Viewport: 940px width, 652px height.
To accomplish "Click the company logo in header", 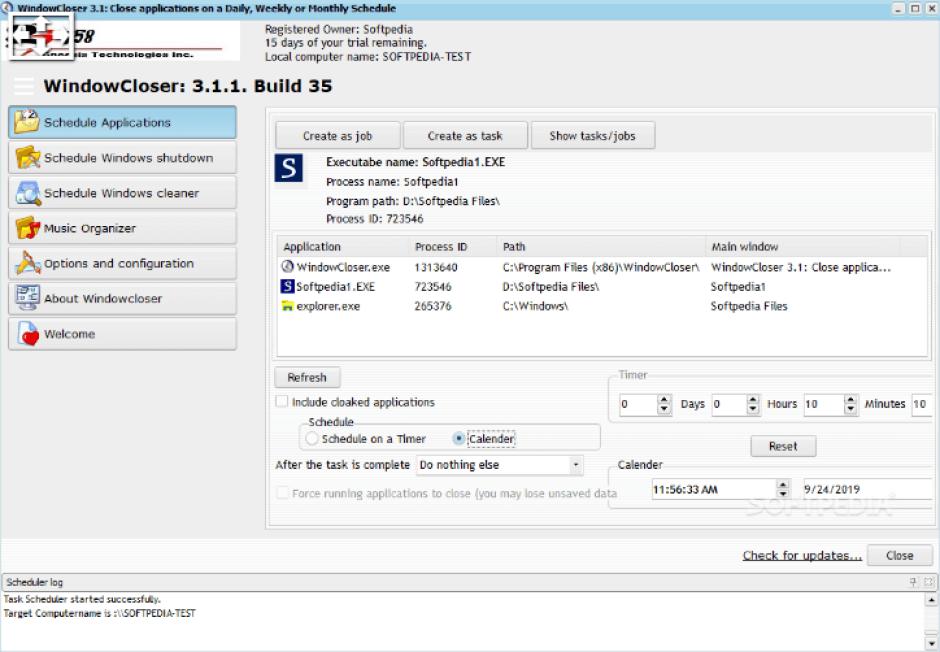I will 121,40.
